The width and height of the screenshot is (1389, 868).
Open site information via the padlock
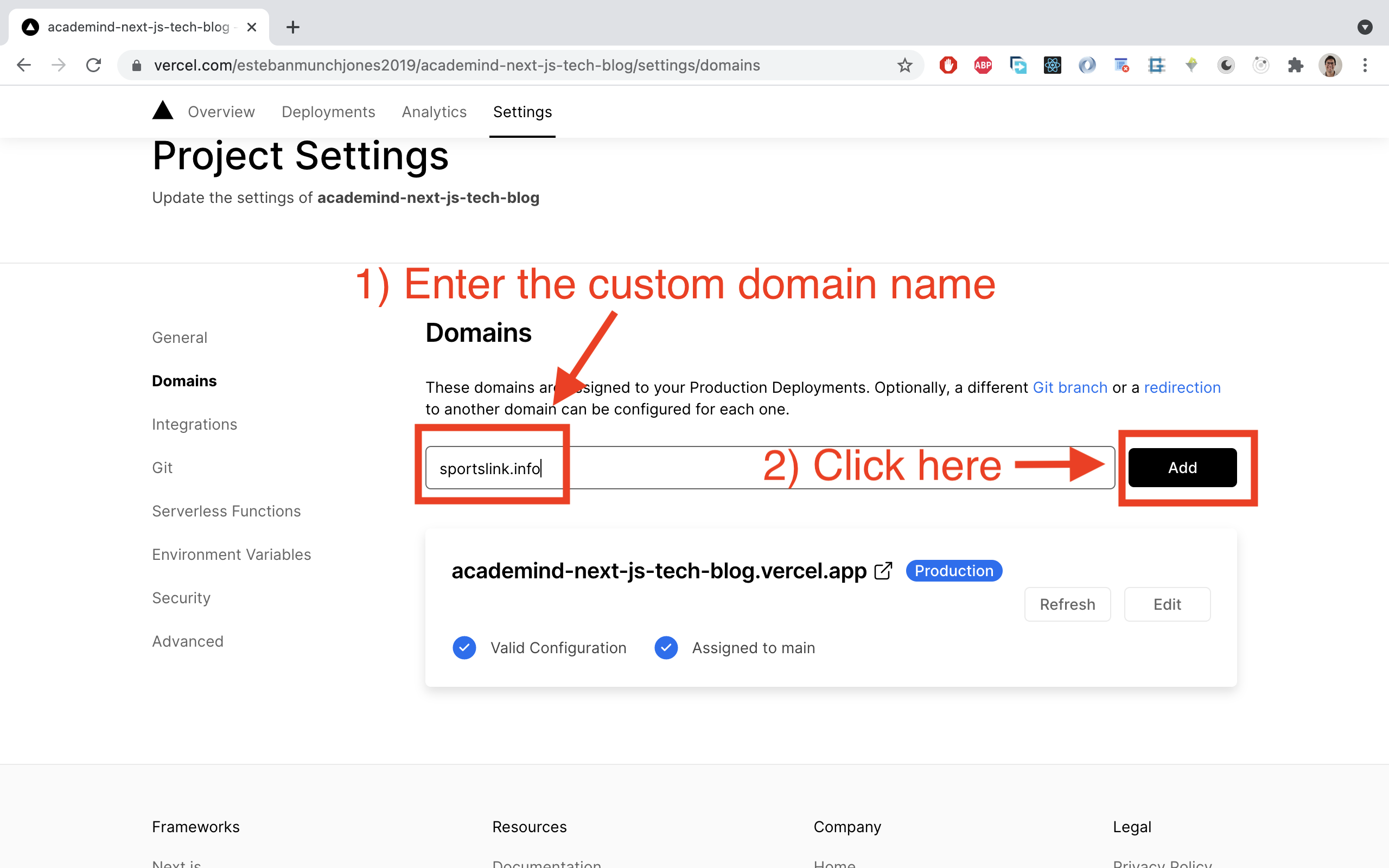tap(136, 65)
